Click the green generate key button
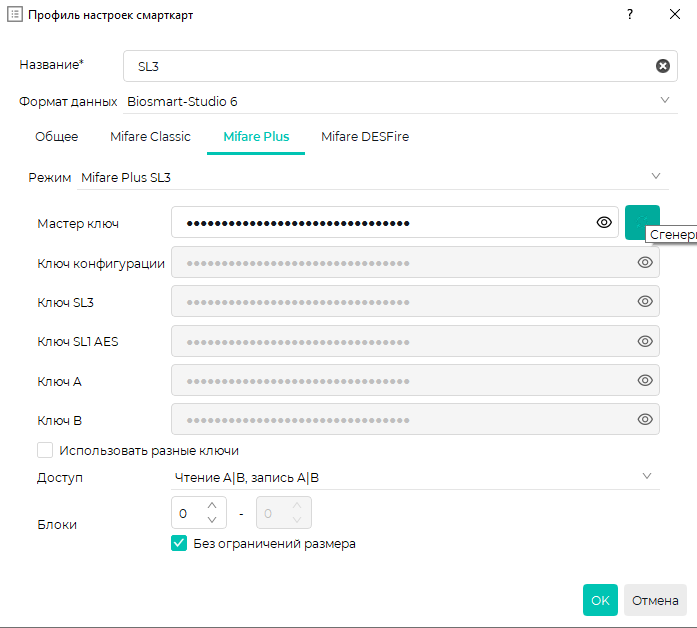 tap(642, 222)
